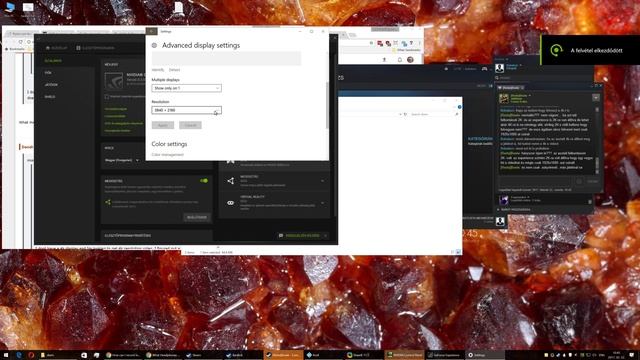Click the Steam chat scrollbar
This screenshot has width=640, height=360.
click(x=597, y=141)
